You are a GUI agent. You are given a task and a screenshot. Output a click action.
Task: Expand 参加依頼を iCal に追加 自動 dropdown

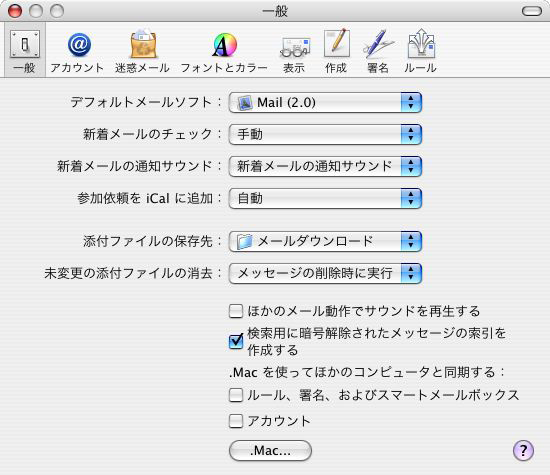click(x=325, y=198)
